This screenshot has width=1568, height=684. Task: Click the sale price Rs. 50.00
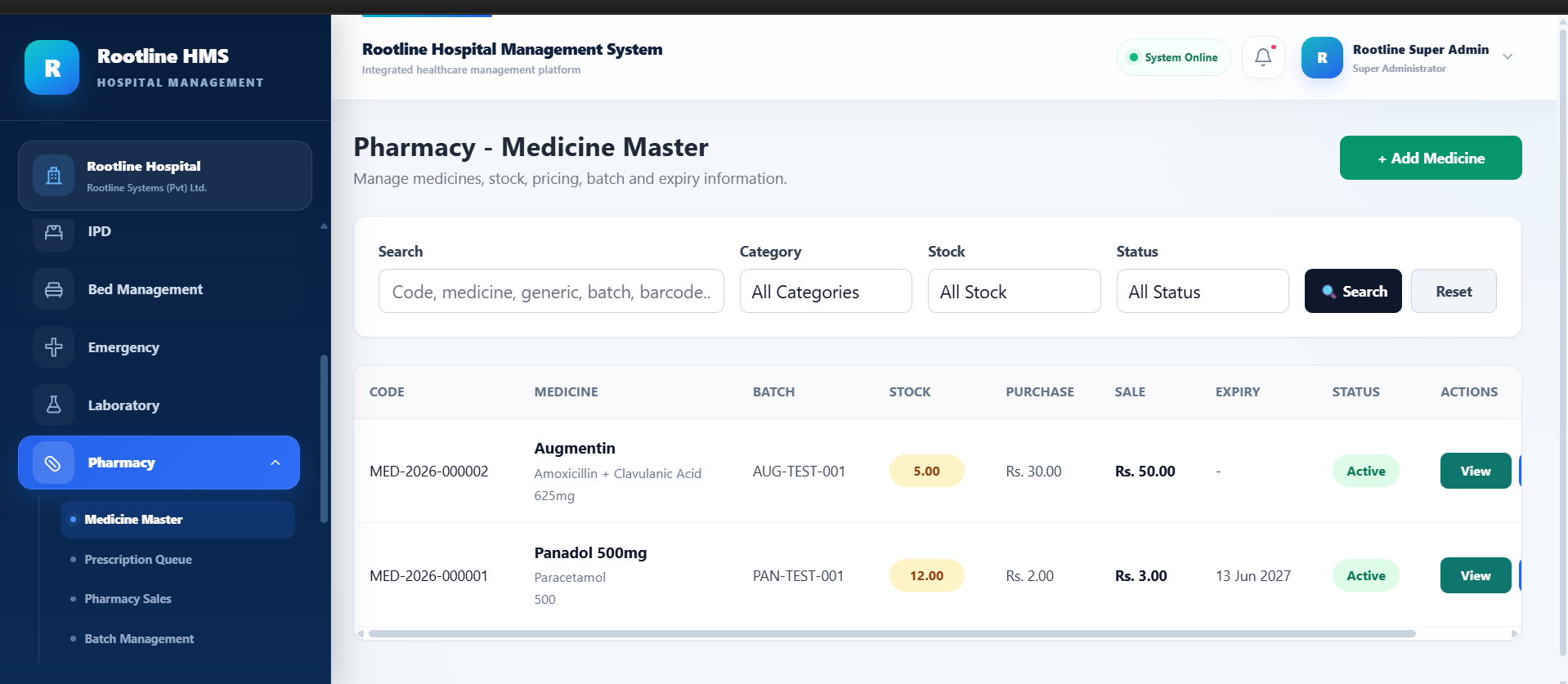(1145, 472)
